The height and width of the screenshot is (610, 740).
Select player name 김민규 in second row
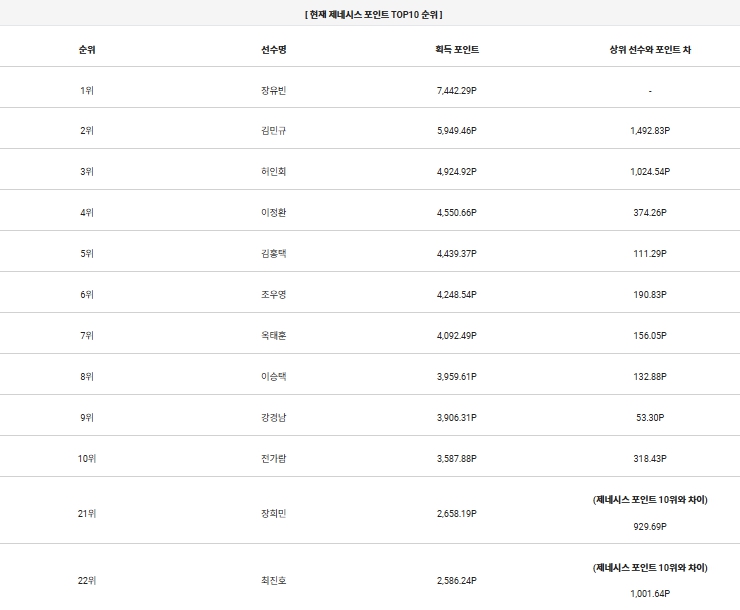pos(273,130)
